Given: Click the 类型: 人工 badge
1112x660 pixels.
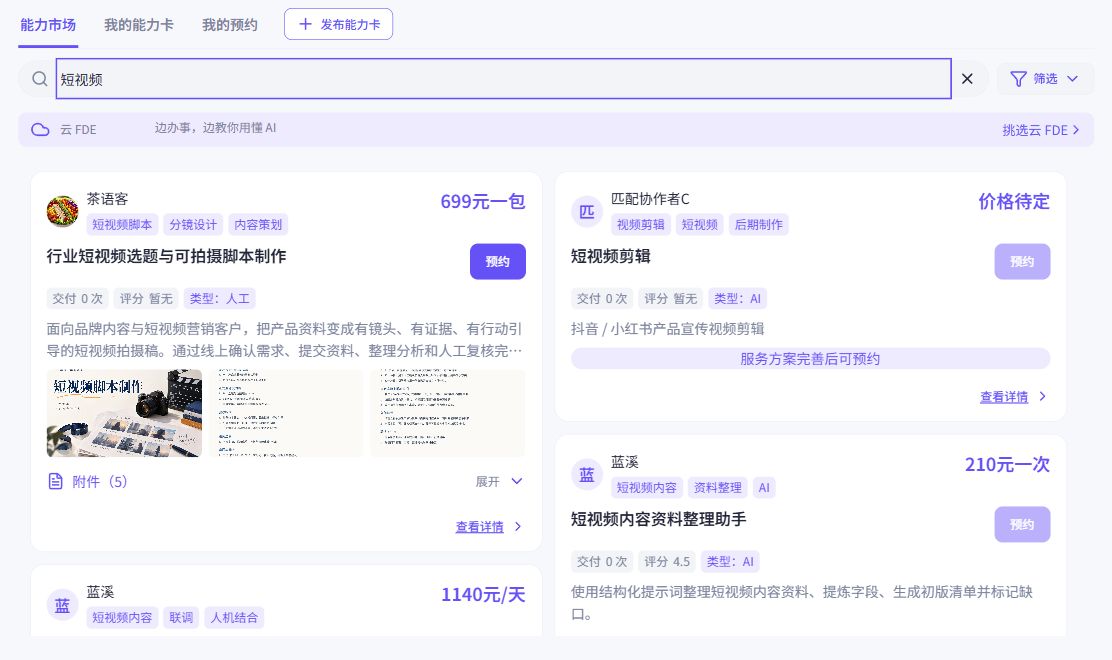Looking at the screenshot, I should tap(219, 298).
